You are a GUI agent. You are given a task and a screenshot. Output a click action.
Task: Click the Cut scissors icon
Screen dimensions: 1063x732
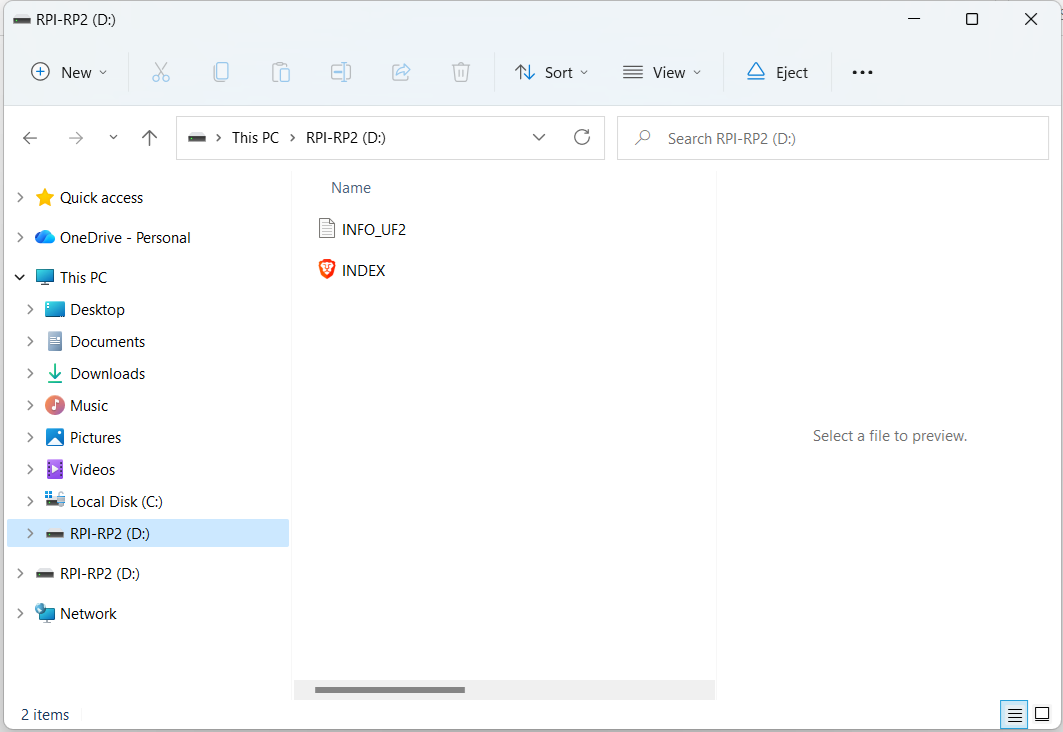(x=161, y=72)
